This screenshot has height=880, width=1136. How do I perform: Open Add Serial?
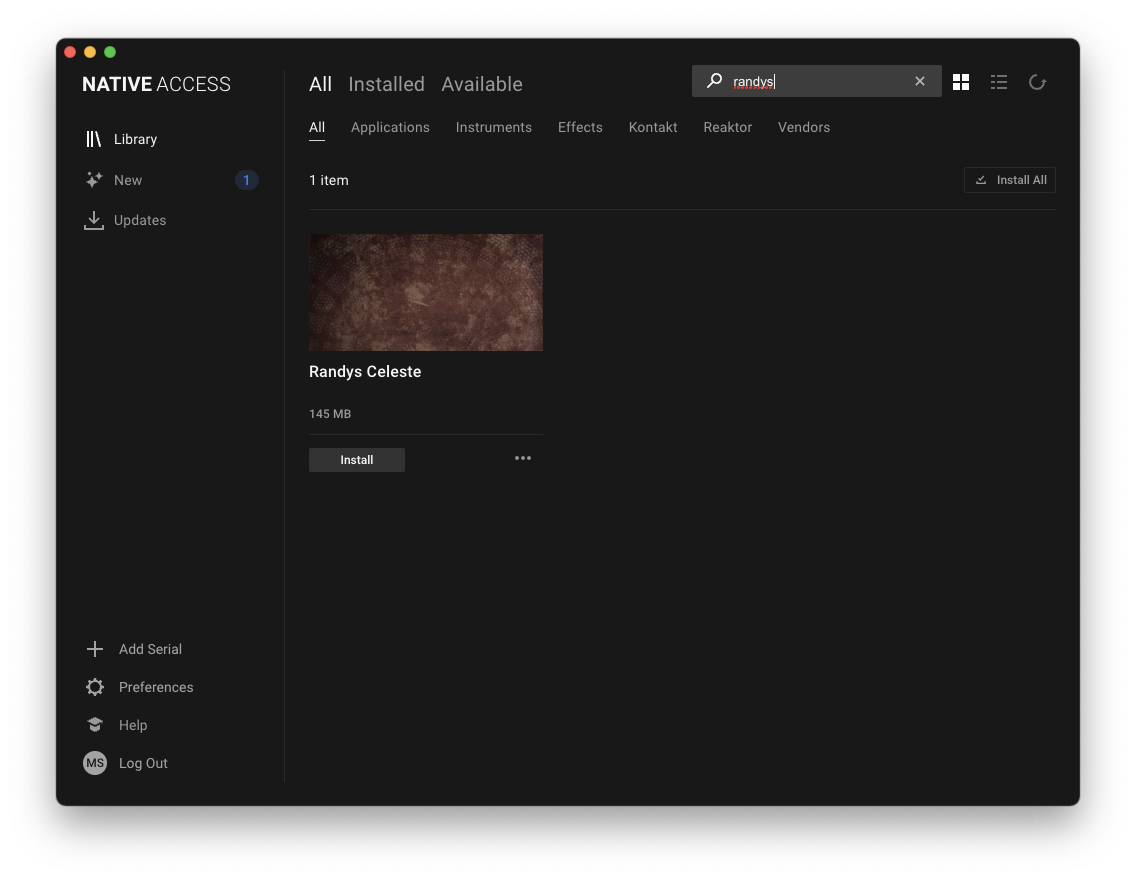click(150, 649)
